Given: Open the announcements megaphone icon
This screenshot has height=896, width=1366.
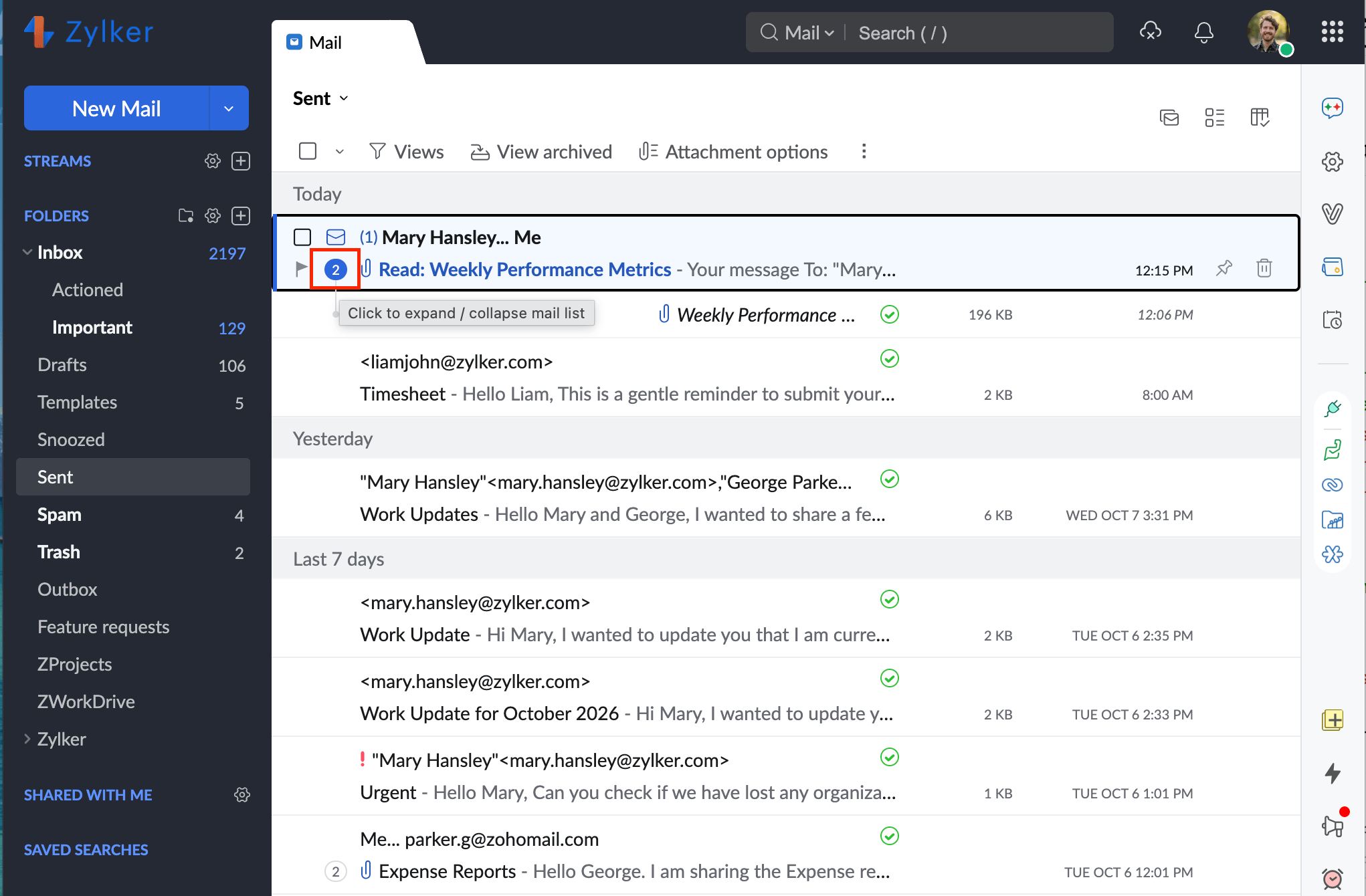Looking at the screenshot, I should pos(1333,826).
